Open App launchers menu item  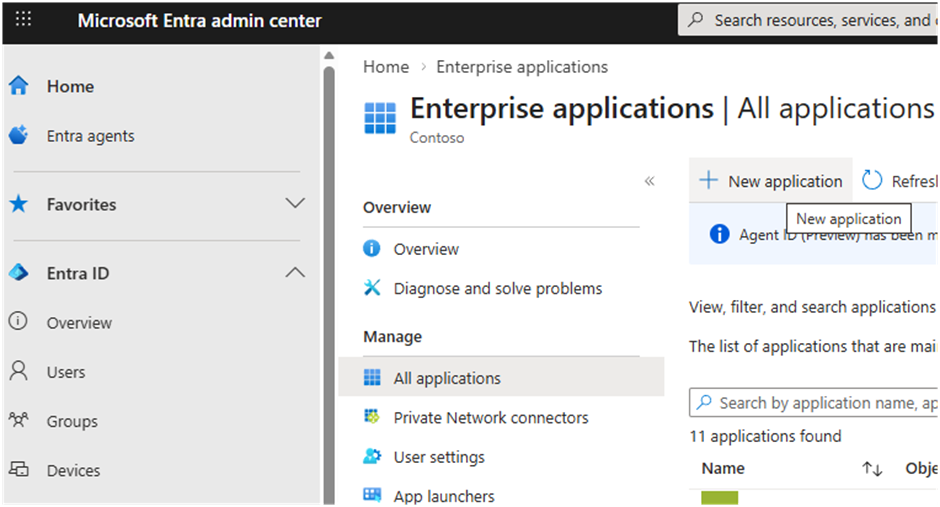click(443, 496)
